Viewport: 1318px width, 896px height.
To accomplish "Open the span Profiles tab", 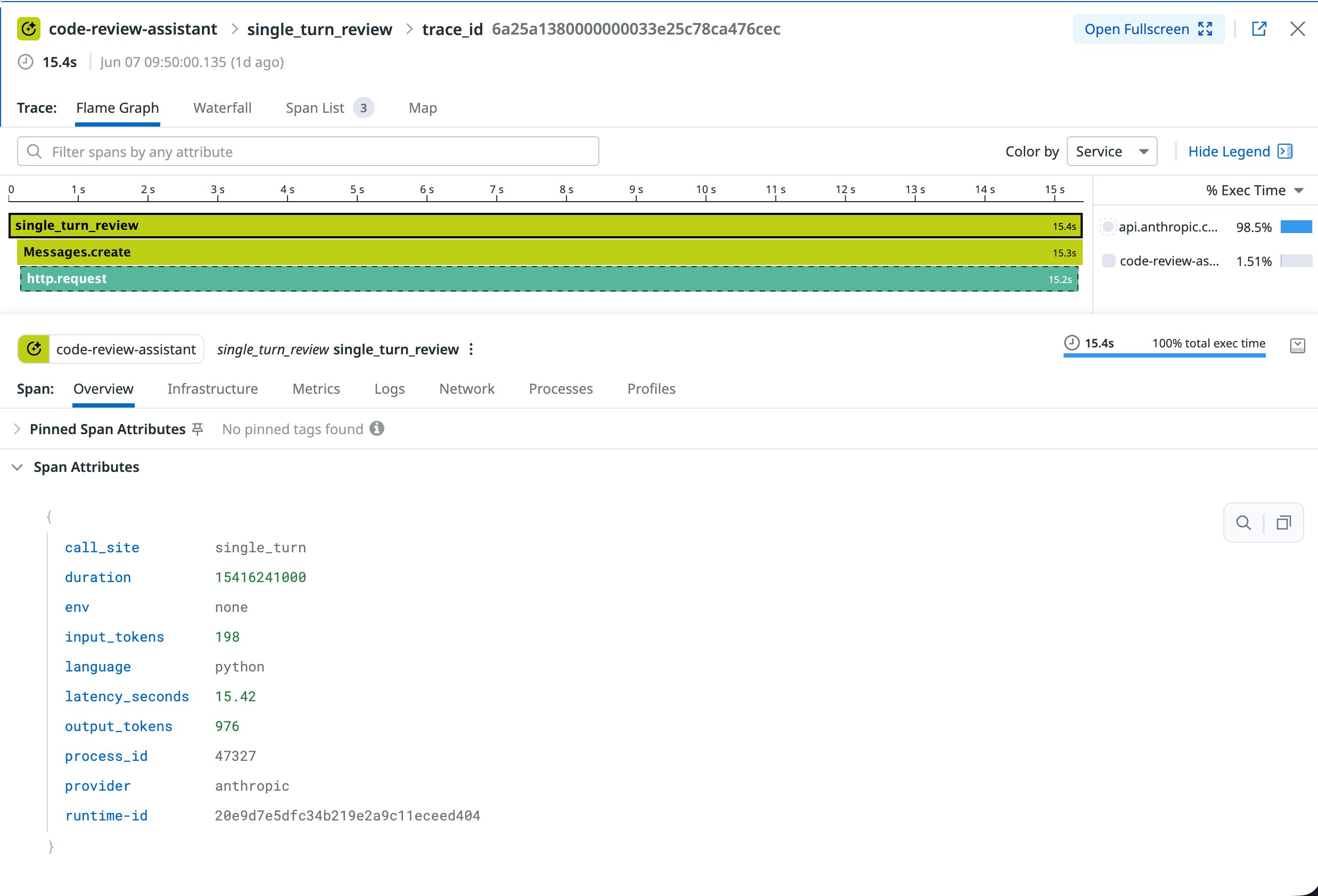I will tap(651, 389).
